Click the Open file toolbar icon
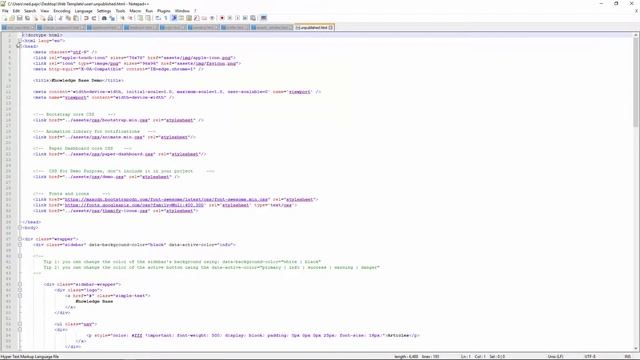640x360 pixels. 12,18
